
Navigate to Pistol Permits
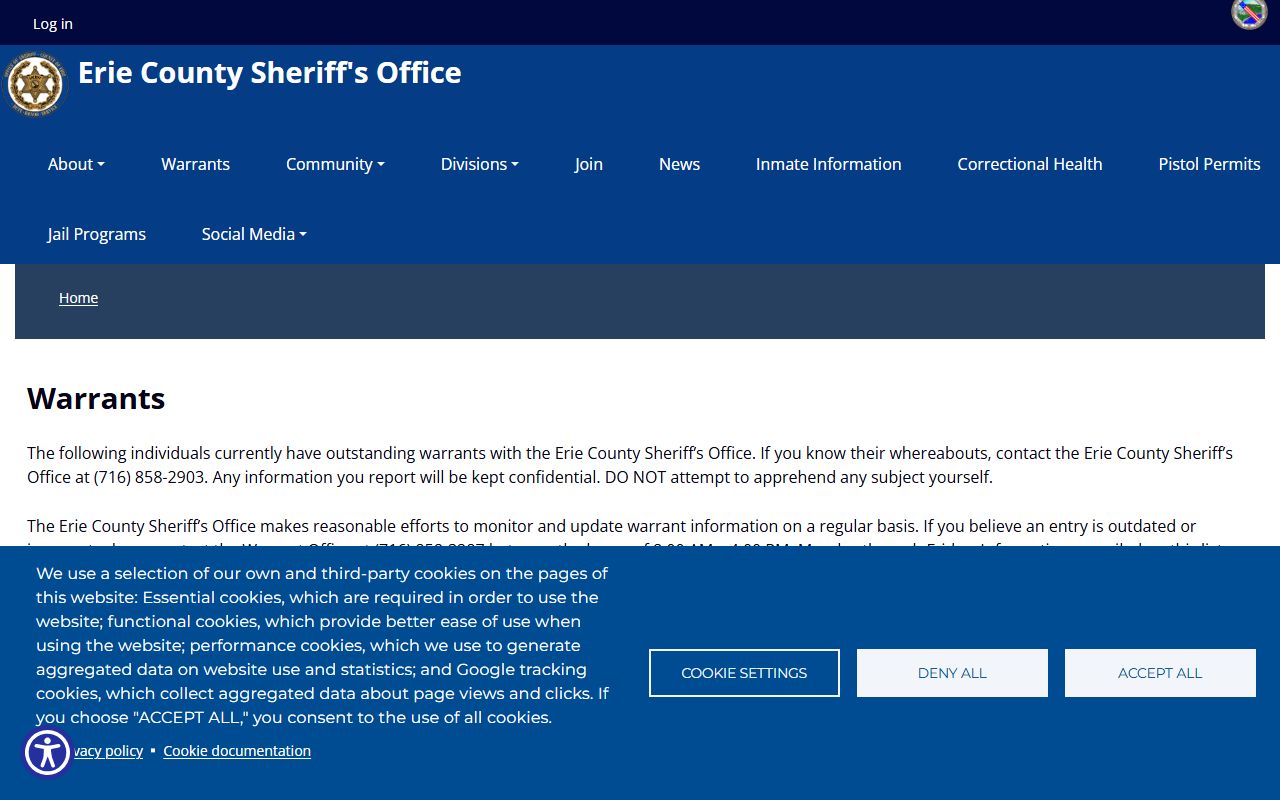point(1209,164)
